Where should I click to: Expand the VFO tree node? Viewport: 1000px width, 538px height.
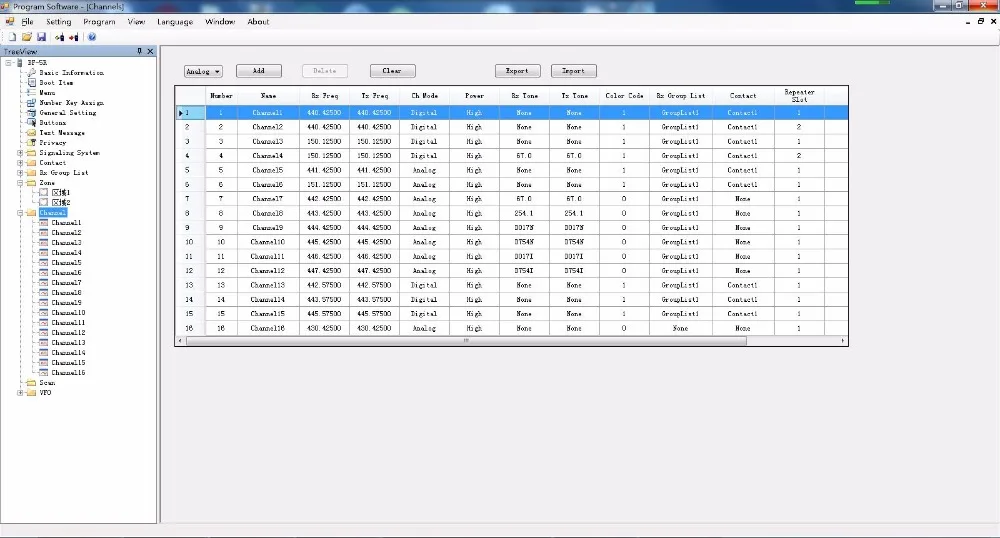(x=20, y=393)
